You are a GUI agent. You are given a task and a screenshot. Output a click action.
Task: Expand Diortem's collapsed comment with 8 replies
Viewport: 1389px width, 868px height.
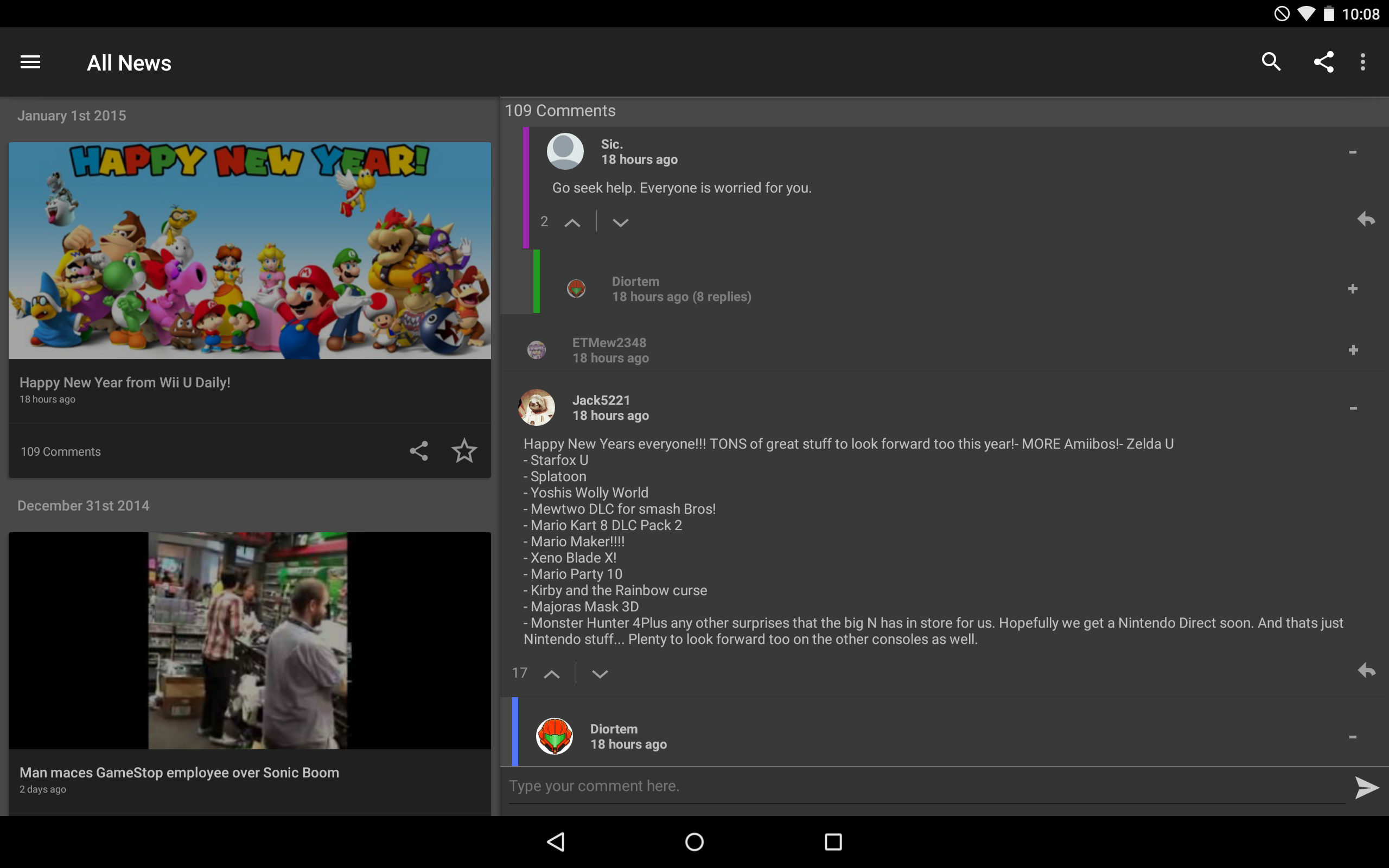1353,289
